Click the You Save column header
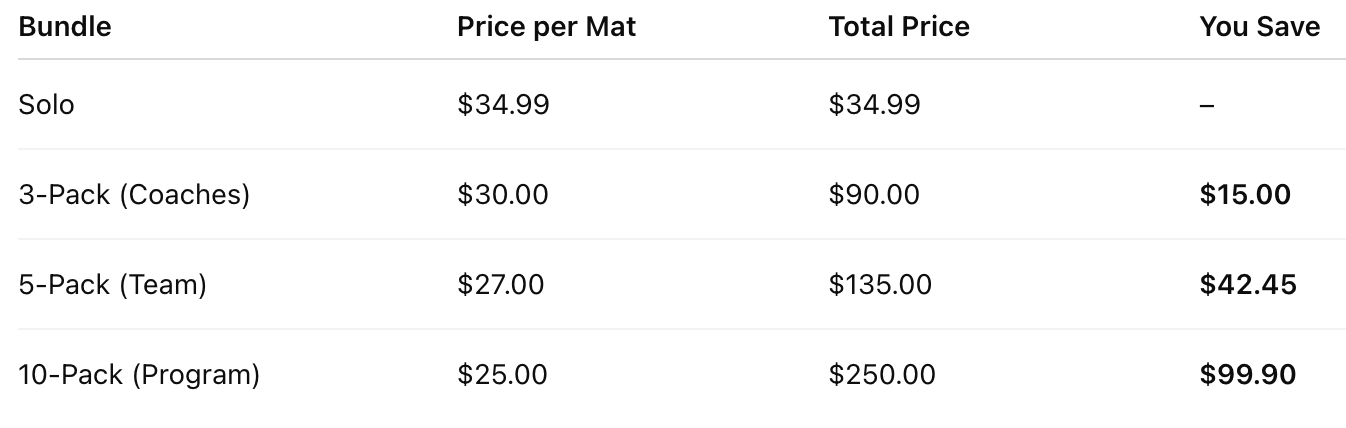 [x=1259, y=27]
